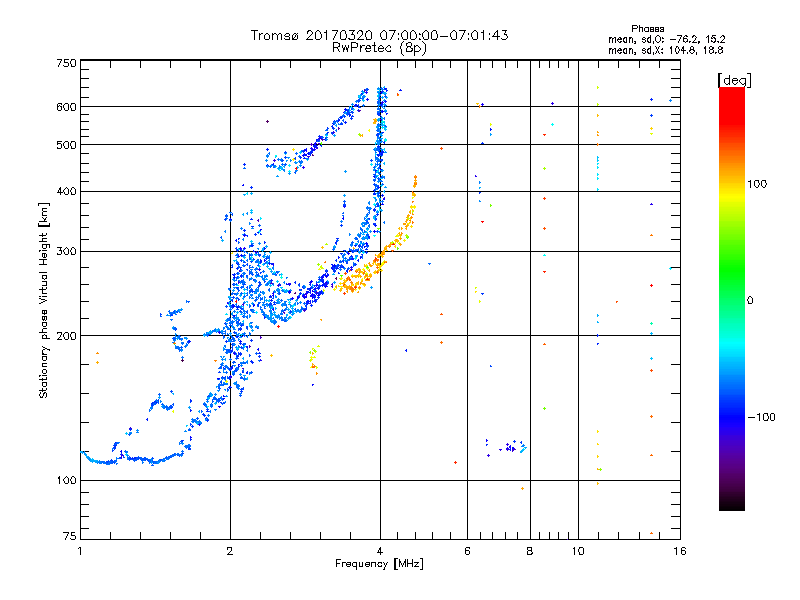Click the y-axis tick label '600'
This screenshot has height=600, width=800.
click(67, 107)
